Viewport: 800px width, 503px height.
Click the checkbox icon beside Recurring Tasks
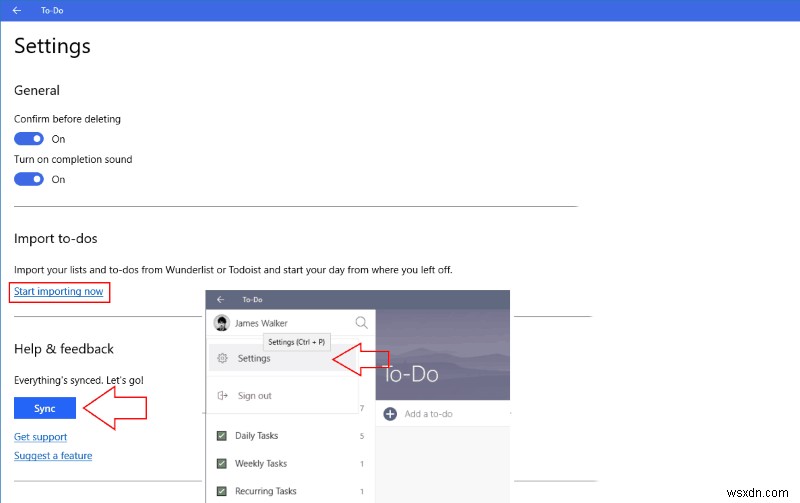click(221, 491)
